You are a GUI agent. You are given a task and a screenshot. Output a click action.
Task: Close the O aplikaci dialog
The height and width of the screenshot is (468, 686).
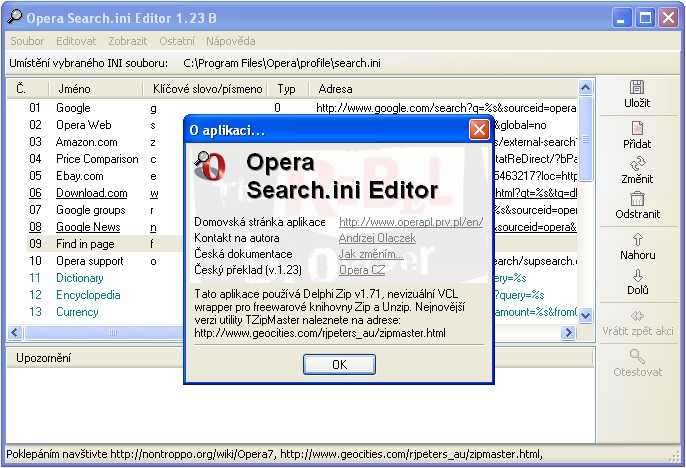(x=479, y=130)
